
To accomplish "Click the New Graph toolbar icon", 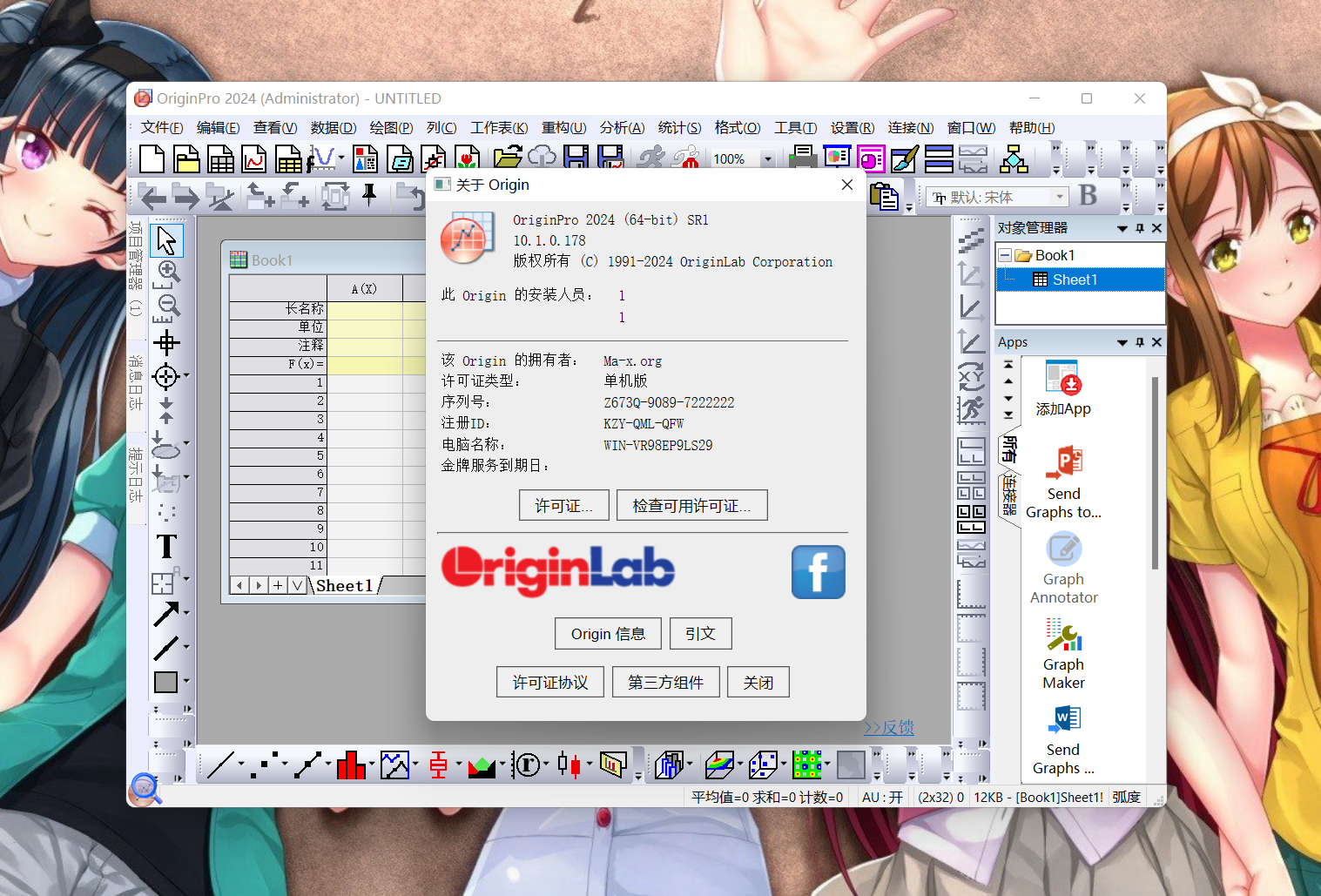I will point(254,159).
